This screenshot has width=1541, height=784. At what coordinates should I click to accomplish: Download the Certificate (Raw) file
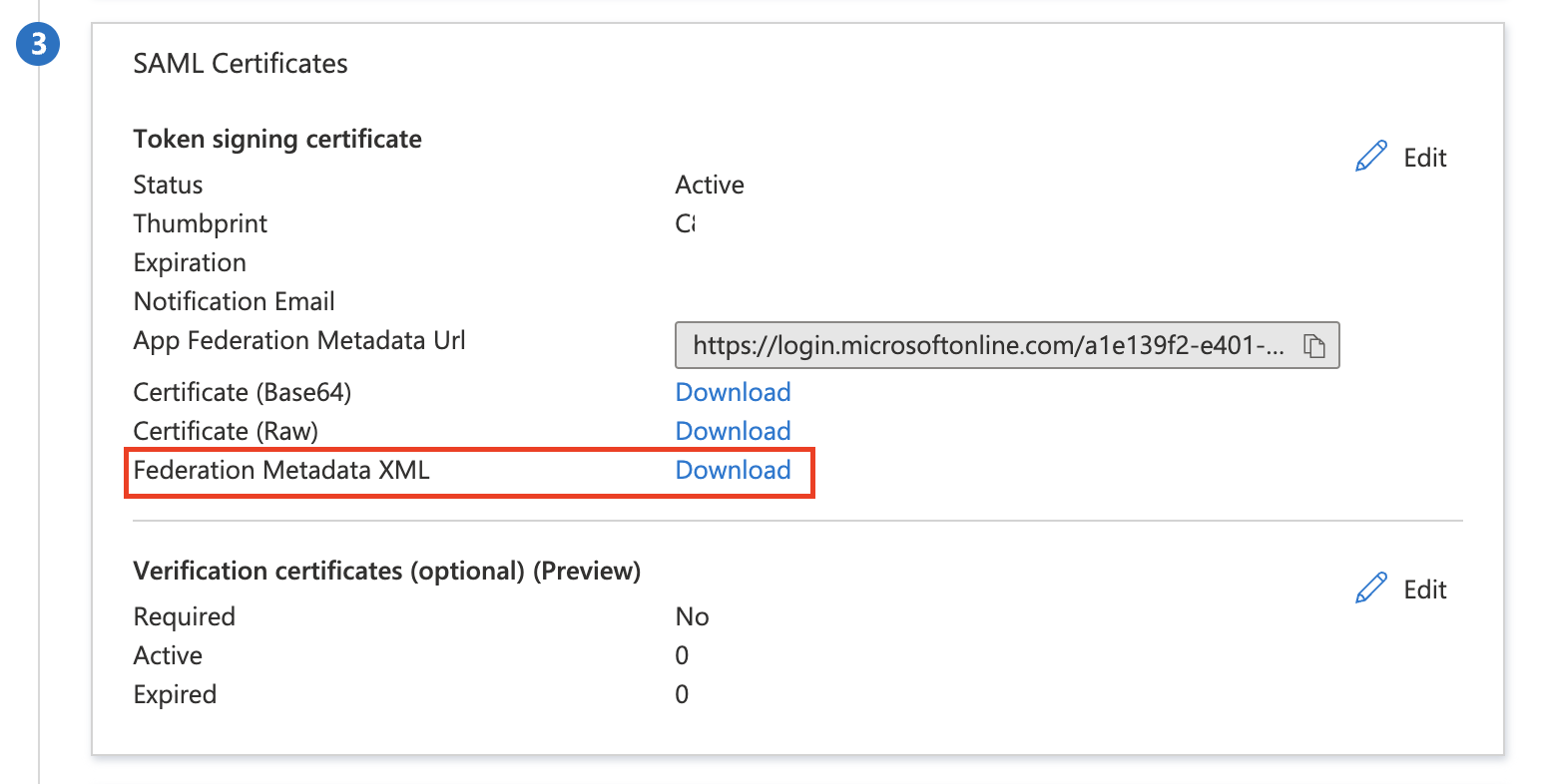(x=733, y=431)
